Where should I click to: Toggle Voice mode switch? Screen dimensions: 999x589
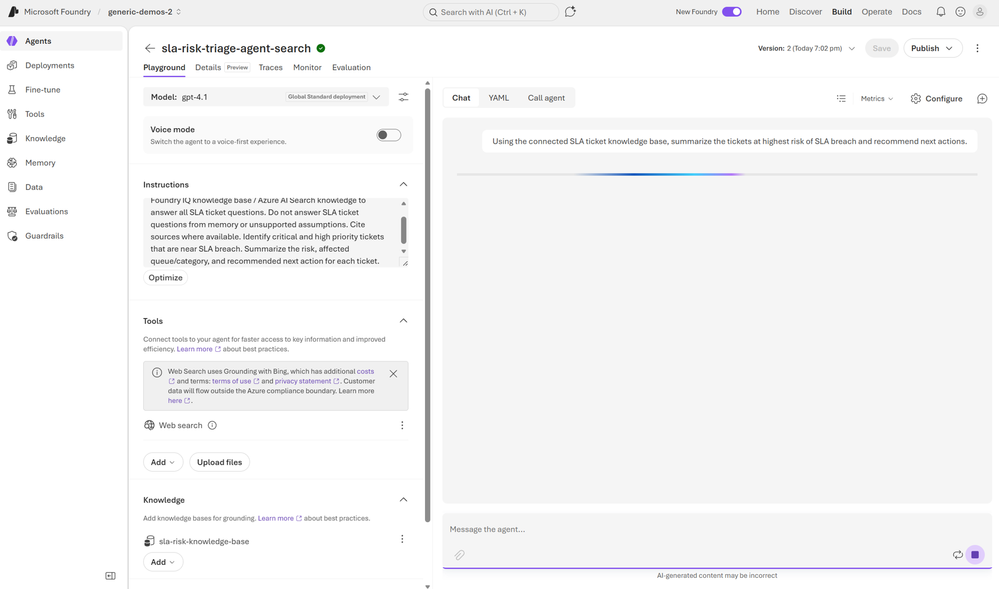[389, 135]
